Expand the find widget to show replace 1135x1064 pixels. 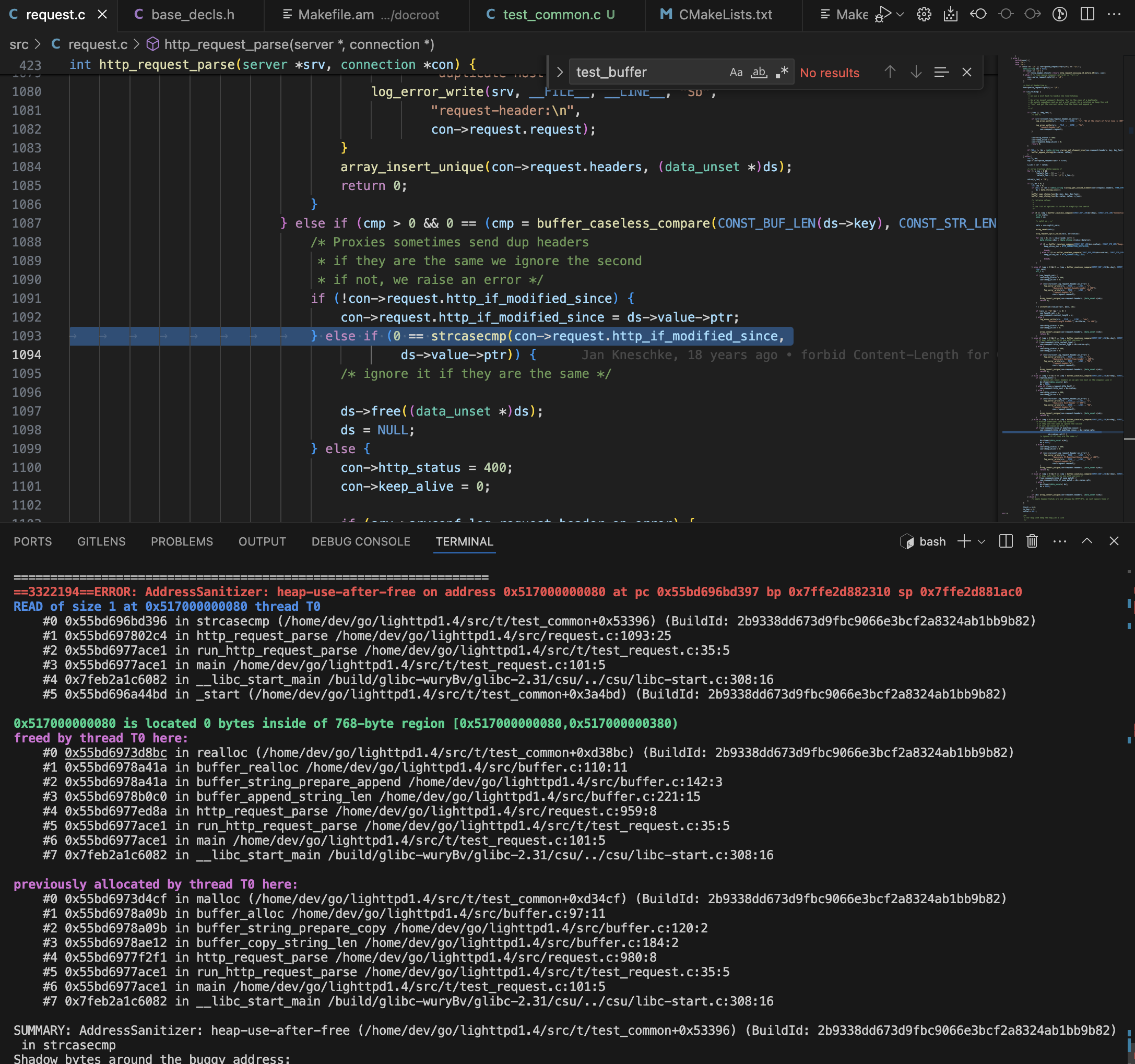point(560,72)
